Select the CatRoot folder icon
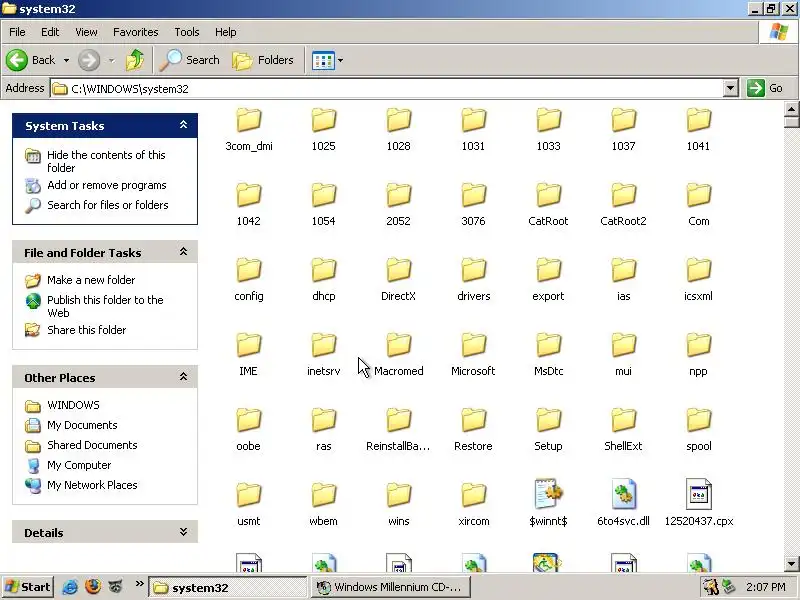The image size is (800, 600). (x=548, y=196)
